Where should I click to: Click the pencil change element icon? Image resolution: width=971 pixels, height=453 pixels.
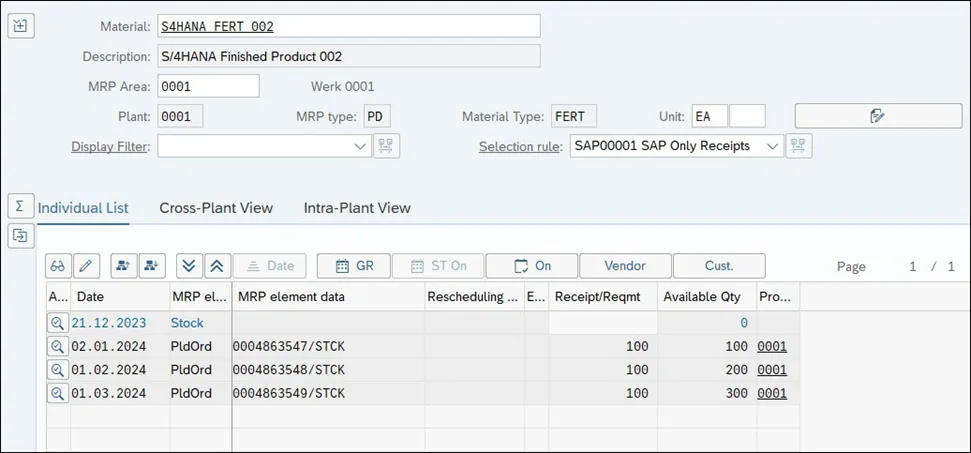coord(86,266)
